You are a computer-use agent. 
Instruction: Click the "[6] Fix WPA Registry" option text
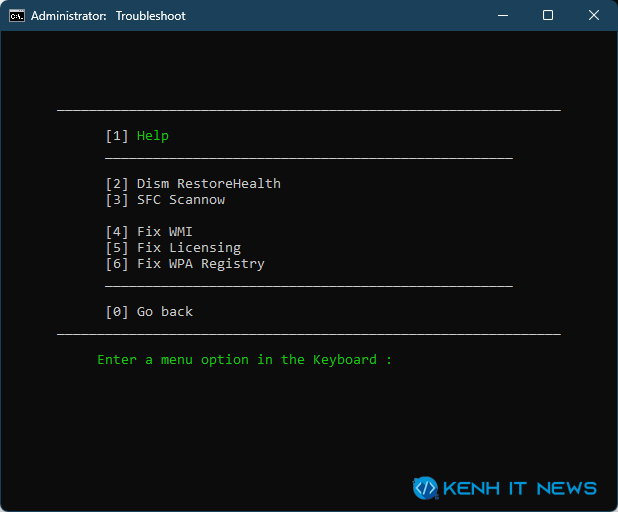[185, 264]
